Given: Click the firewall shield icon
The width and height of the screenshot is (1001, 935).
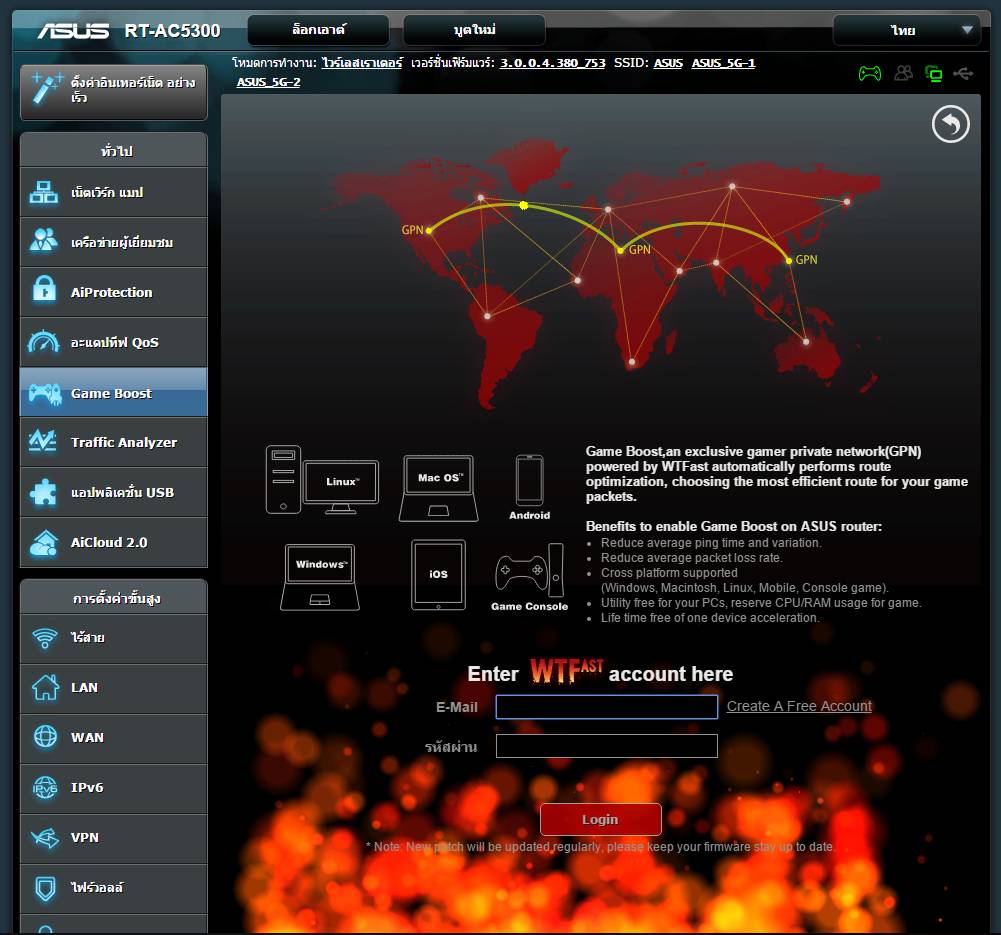Looking at the screenshot, I should click(45, 888).
